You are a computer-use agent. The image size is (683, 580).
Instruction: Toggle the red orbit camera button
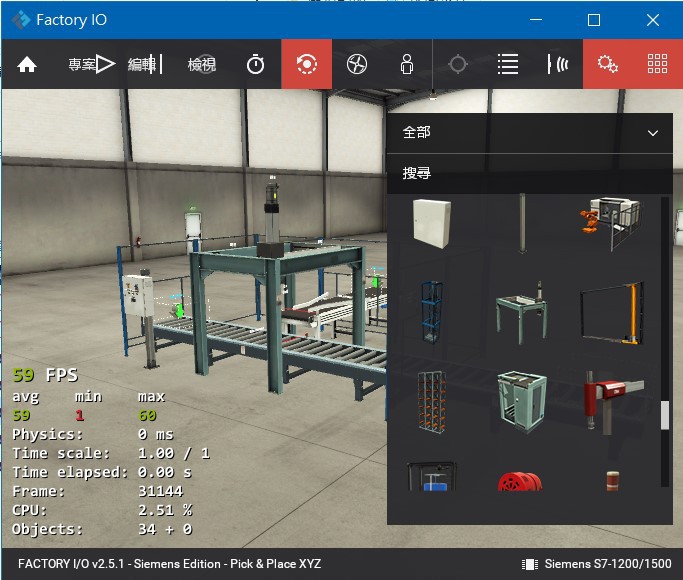[x=306, y=64]
